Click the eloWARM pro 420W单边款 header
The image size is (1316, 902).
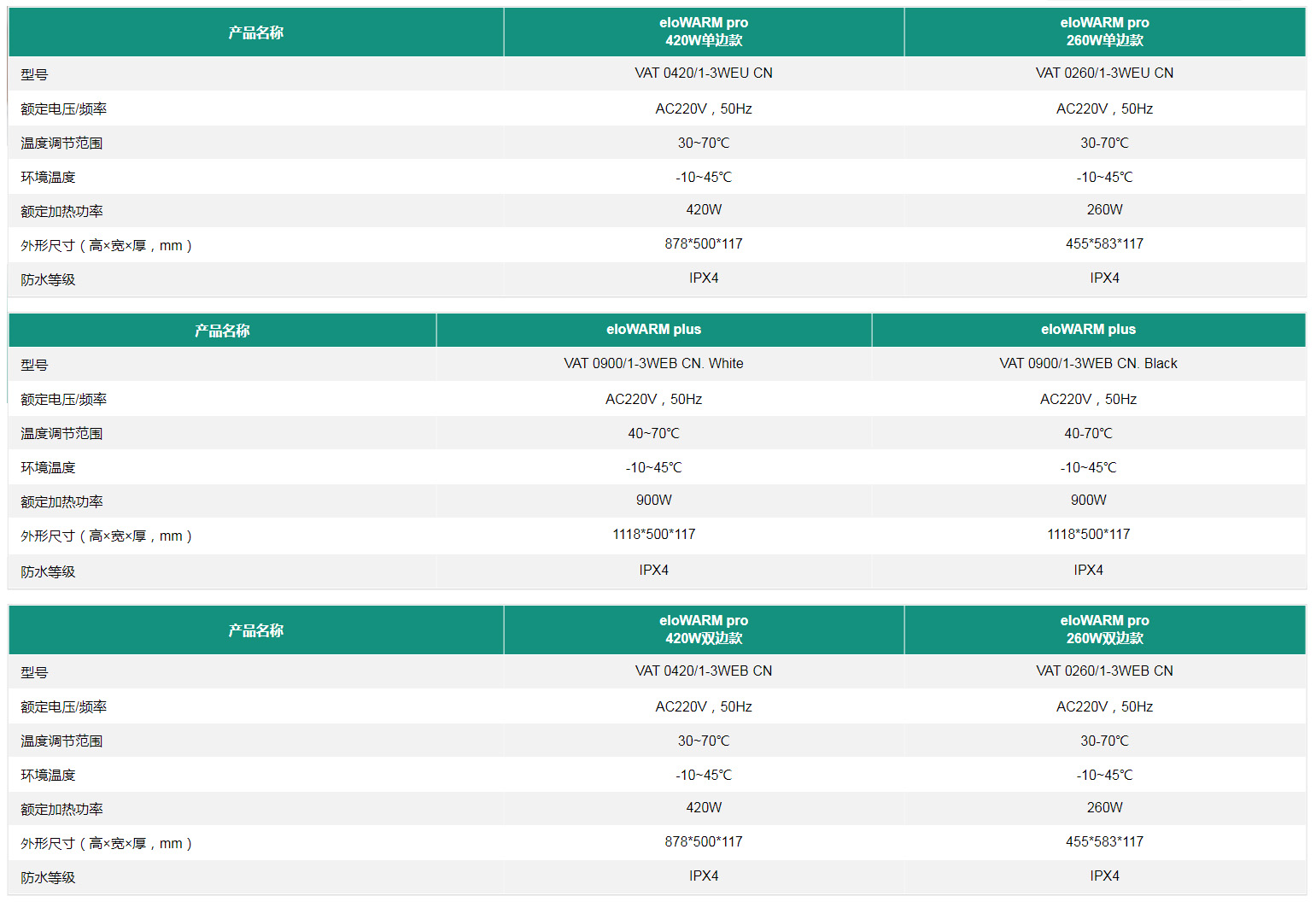tap(704, 32)
